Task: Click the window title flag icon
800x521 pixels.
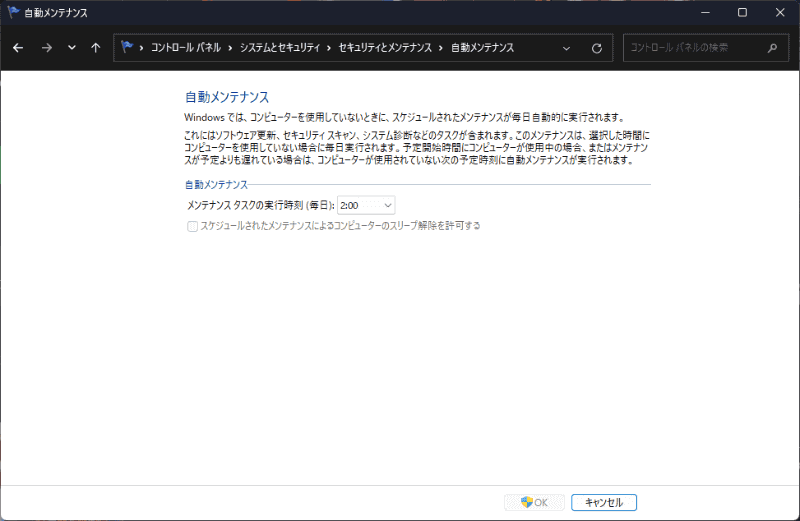Action: click(x=13, y=12)
